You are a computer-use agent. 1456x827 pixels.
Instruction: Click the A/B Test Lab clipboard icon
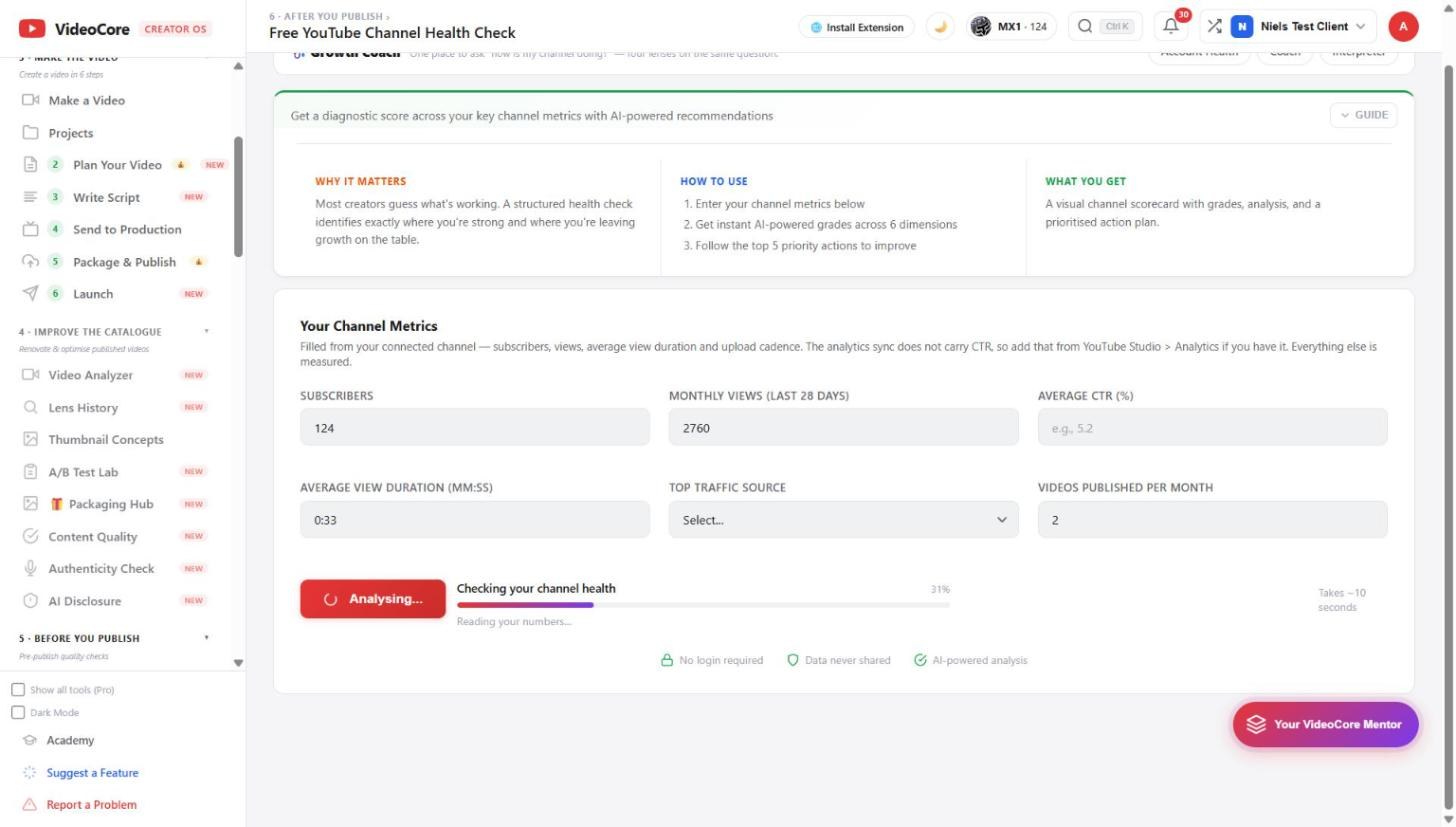coord(30,472)
